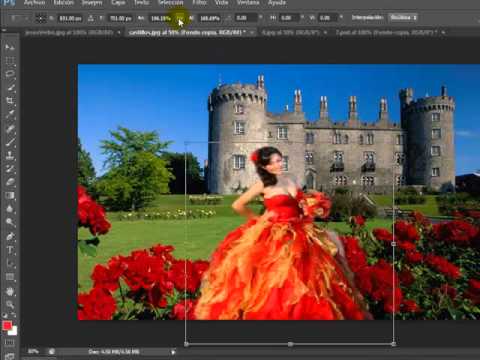
Task: Change the screen mode icon
Action: coord(9,356)
